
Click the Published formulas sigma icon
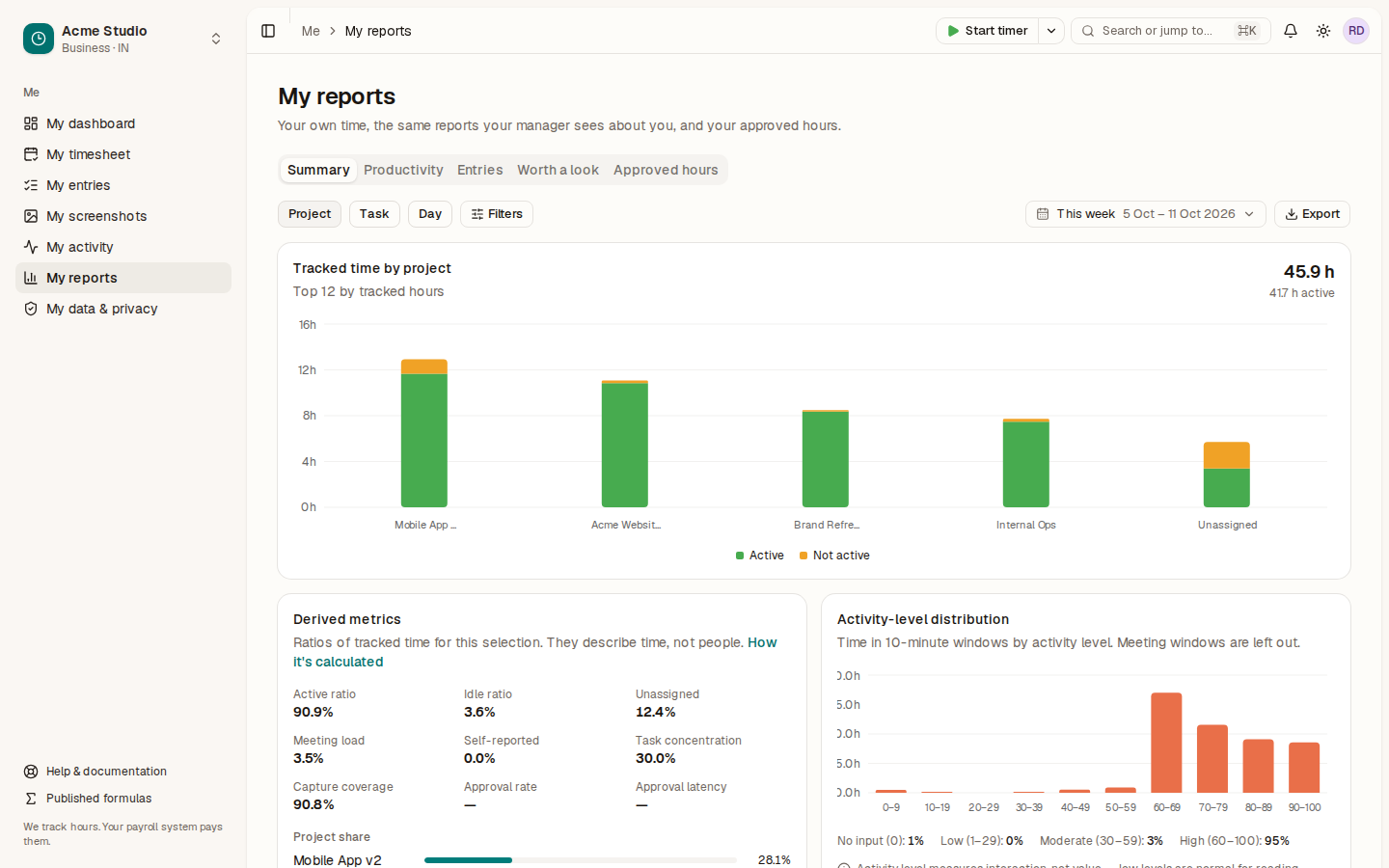point(31,799)
